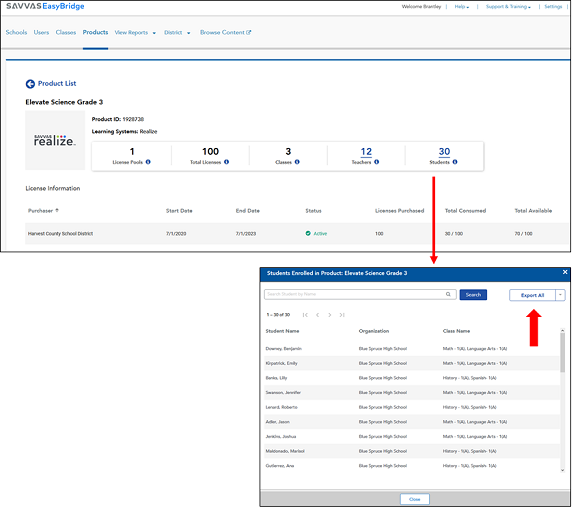This screenshot has width=580, height=508.
Task: Click the green Active status check icon
Action: click(308, 233)
